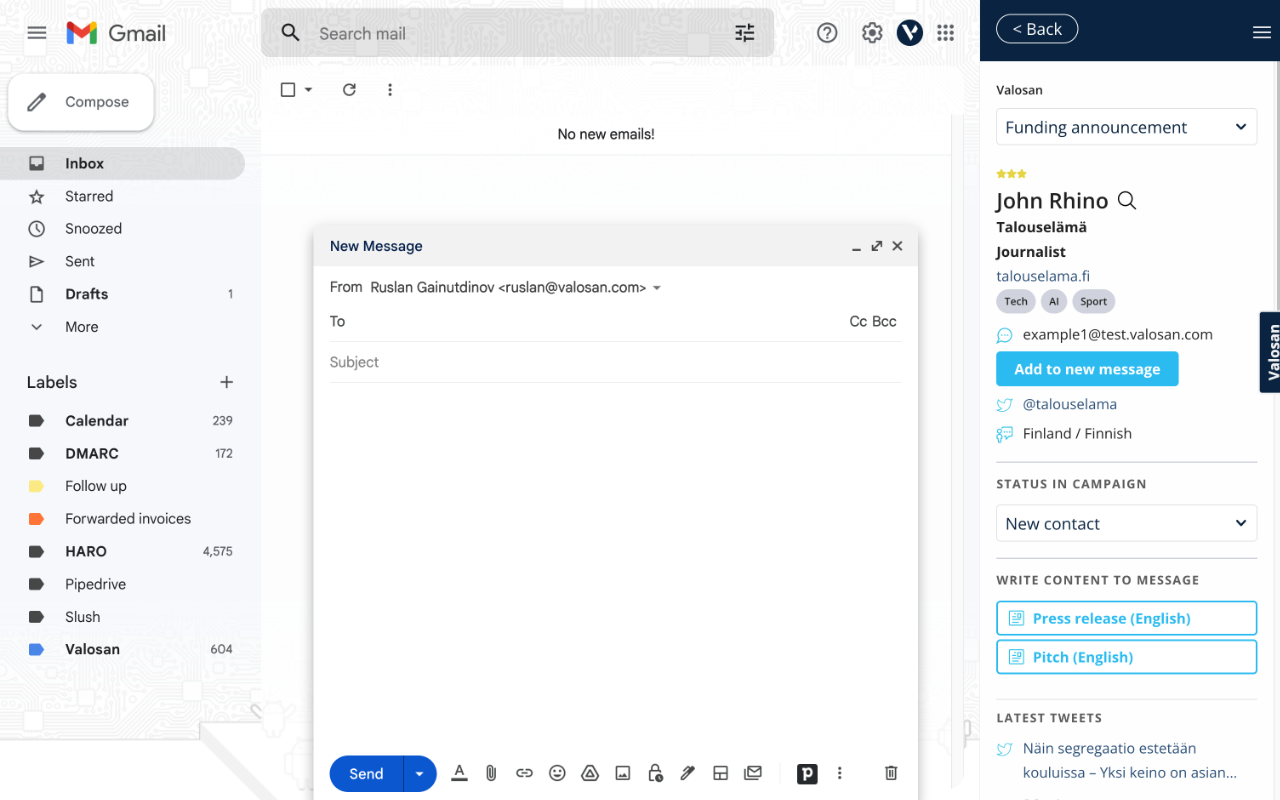The height and width of the screenshot is (800, 1280).
Task: Create a new label with plus icon
Action: (227, 382)
